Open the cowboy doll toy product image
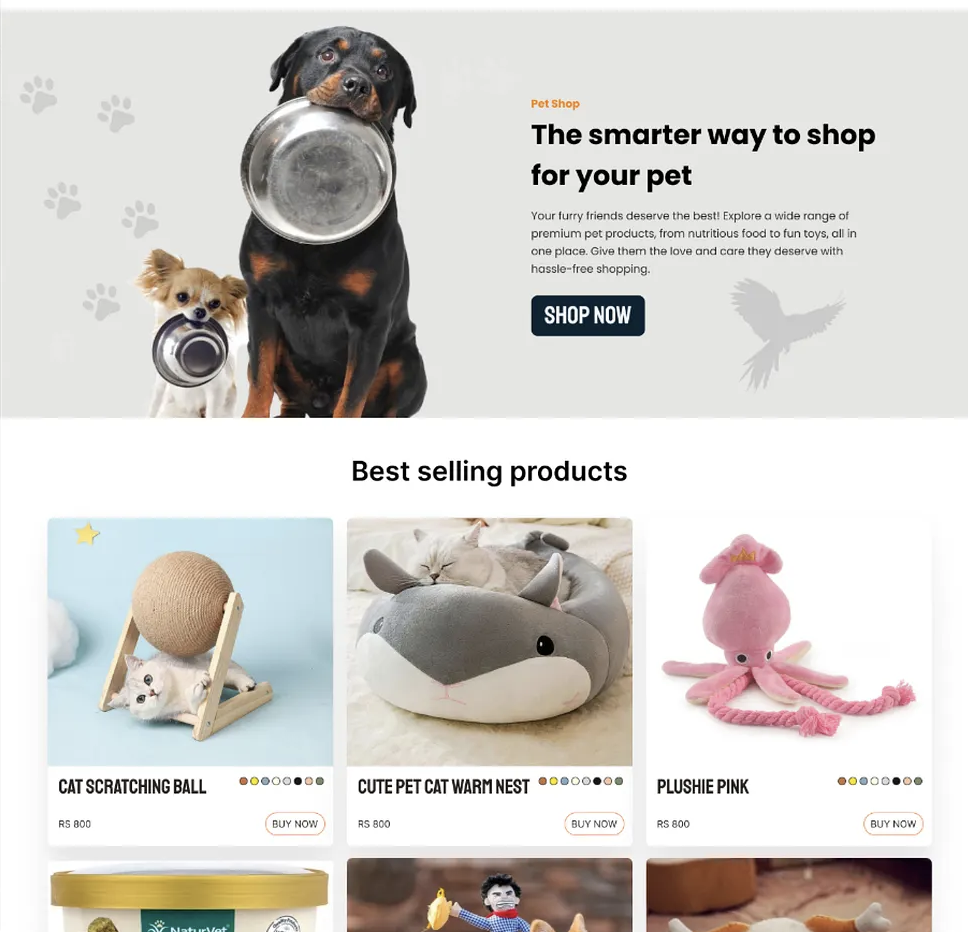Screen dimensions: 968x932 tap(490, 895)
